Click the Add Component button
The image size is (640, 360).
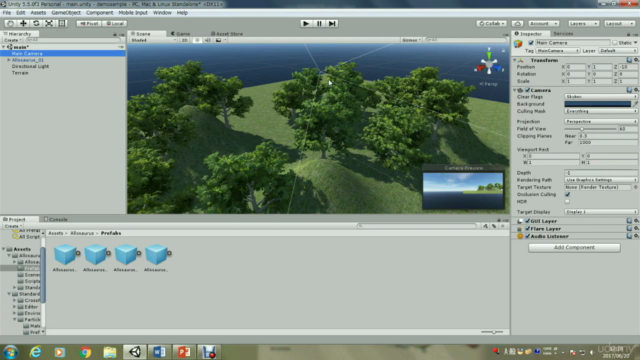tap(574, 248)
